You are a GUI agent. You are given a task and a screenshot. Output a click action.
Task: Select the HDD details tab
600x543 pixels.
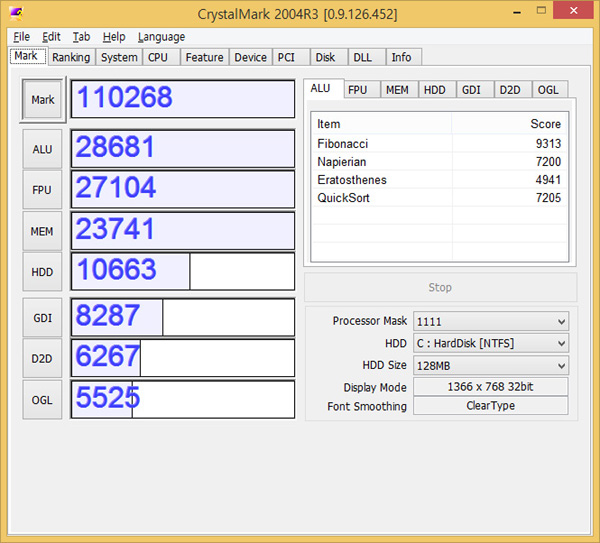coord(437,90)
